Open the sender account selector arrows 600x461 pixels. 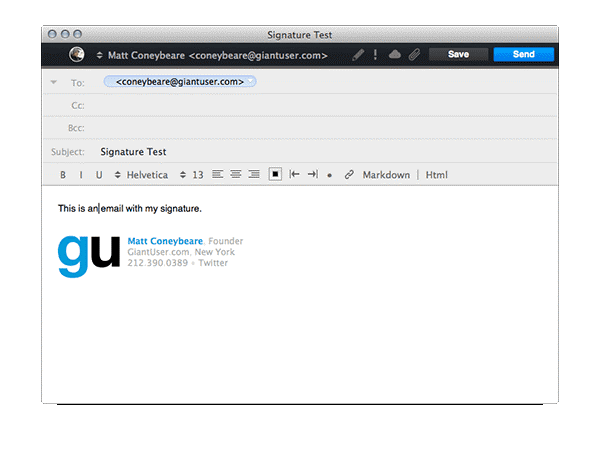click(99, 55)
